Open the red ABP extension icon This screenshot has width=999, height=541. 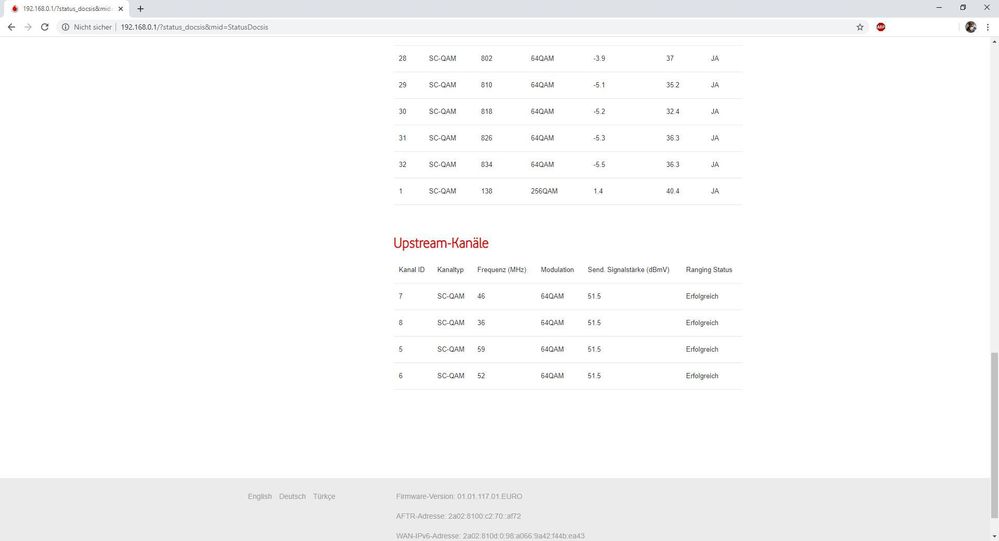[x=880, y=27]
